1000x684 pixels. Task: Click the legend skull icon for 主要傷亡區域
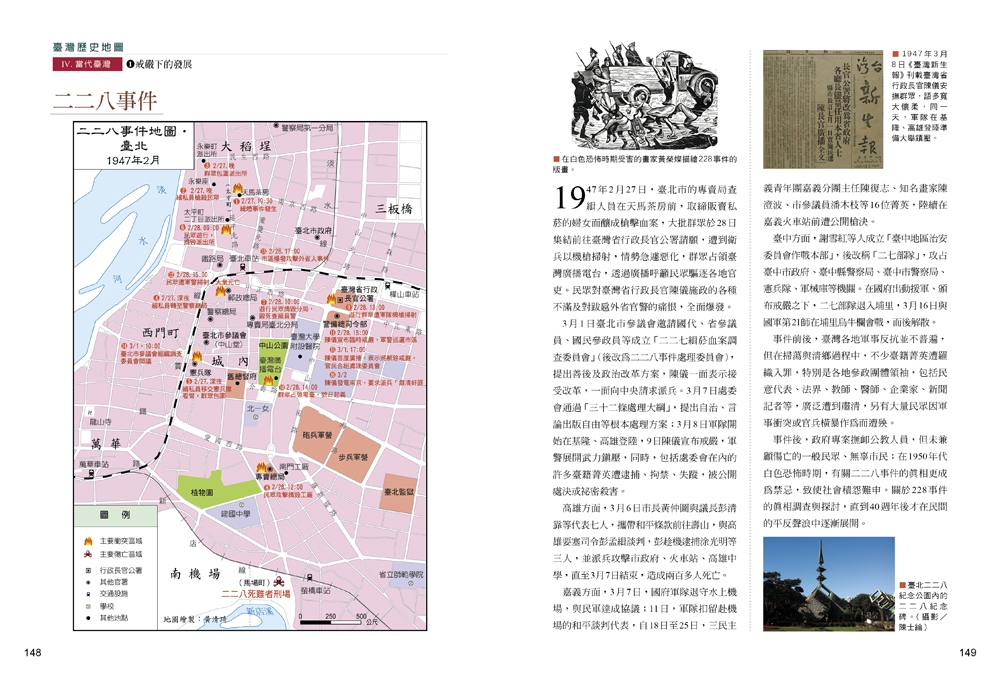click(x=87, y=555)
